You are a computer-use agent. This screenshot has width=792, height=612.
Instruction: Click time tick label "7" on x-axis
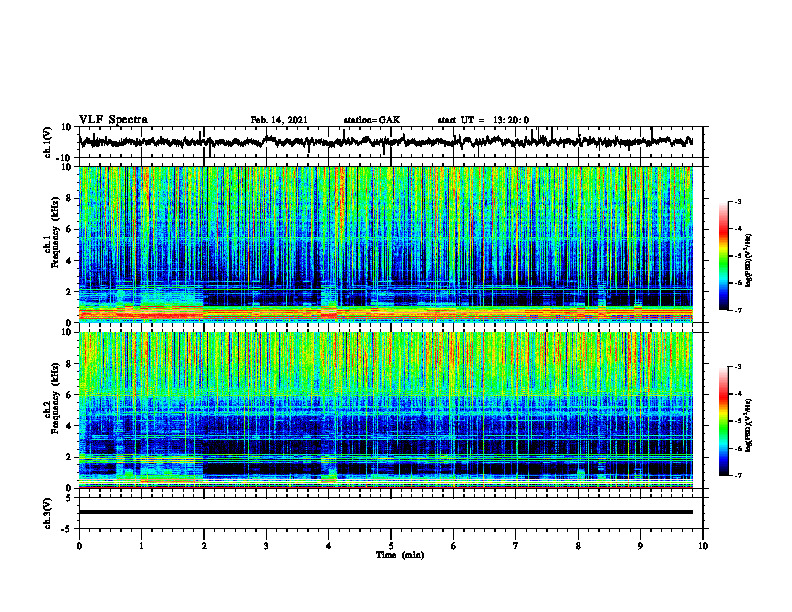[x=516, y=546]
